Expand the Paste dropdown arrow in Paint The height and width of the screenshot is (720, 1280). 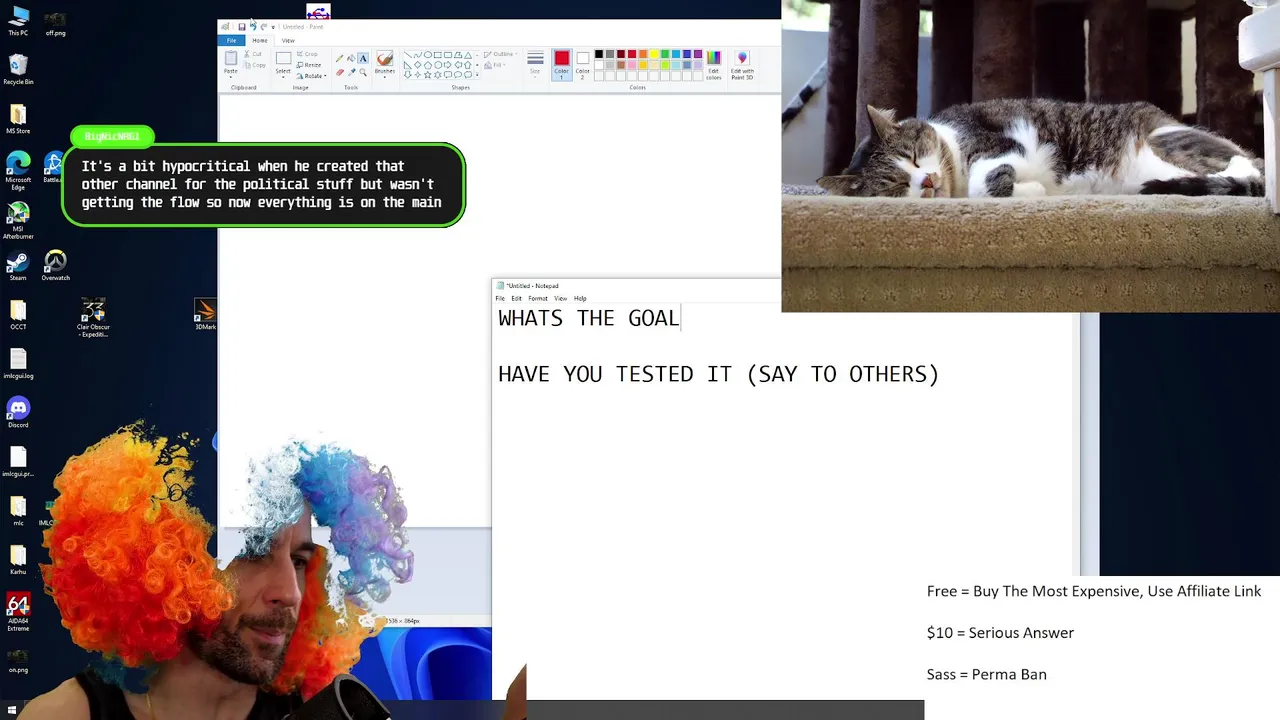click(231, 77)
